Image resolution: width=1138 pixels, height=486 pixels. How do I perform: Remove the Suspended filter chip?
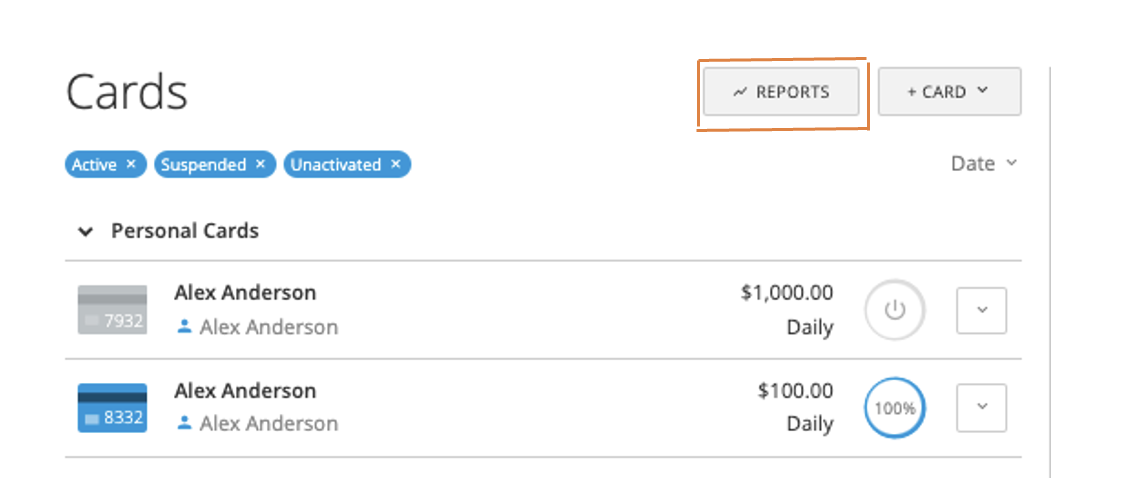(x=261, y=164)
